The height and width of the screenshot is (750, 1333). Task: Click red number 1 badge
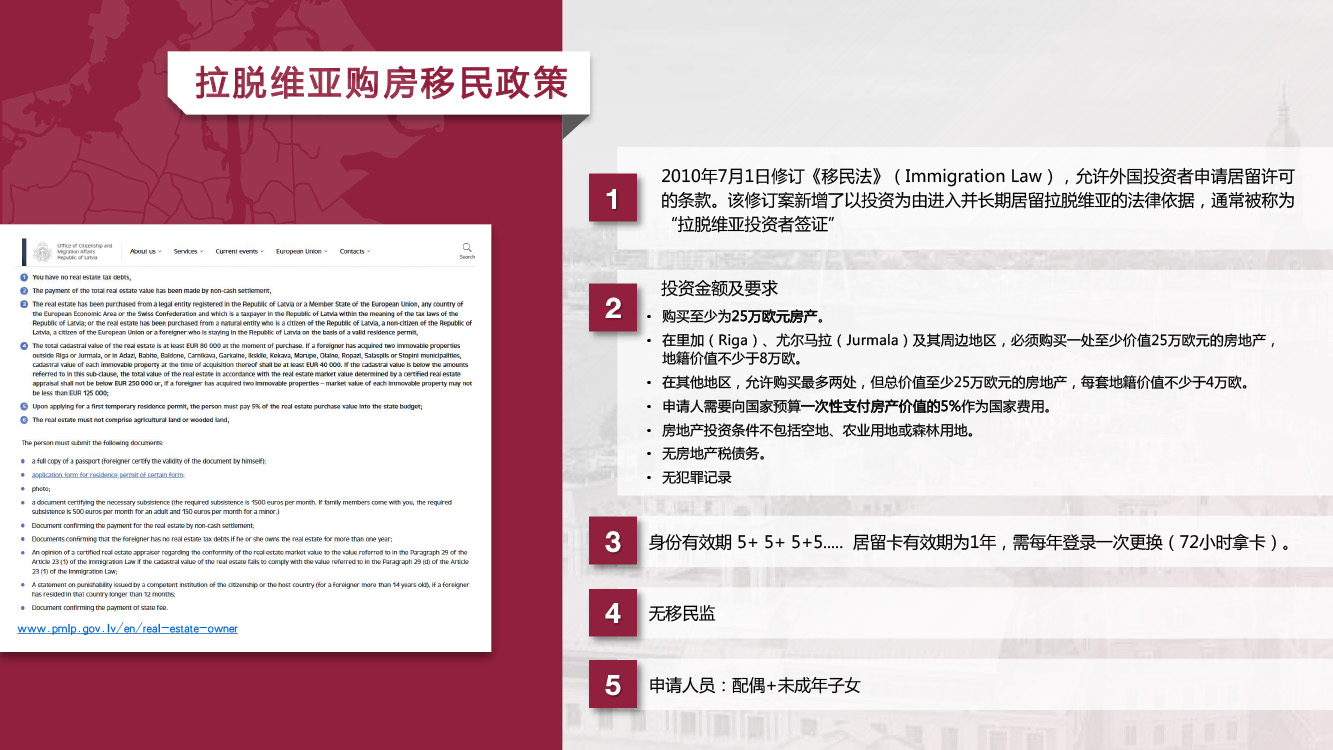tap(613, 200)
